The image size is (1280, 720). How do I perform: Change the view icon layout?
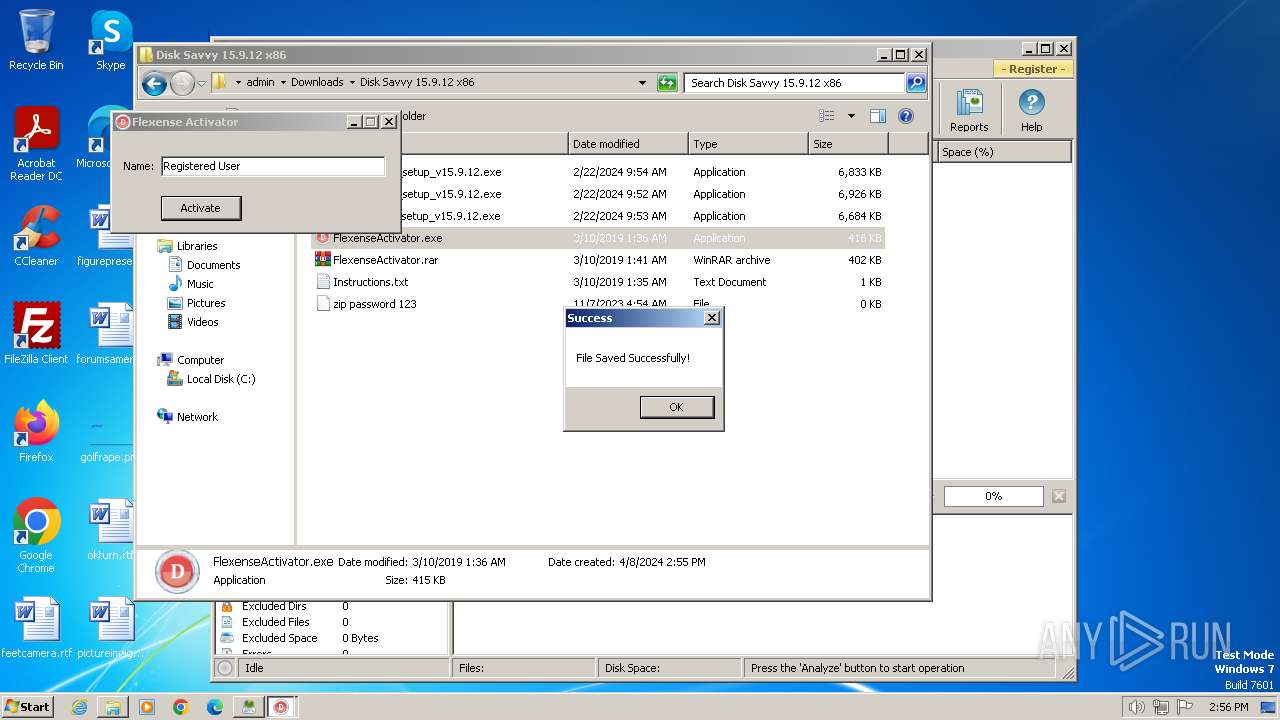coord(826,116)
